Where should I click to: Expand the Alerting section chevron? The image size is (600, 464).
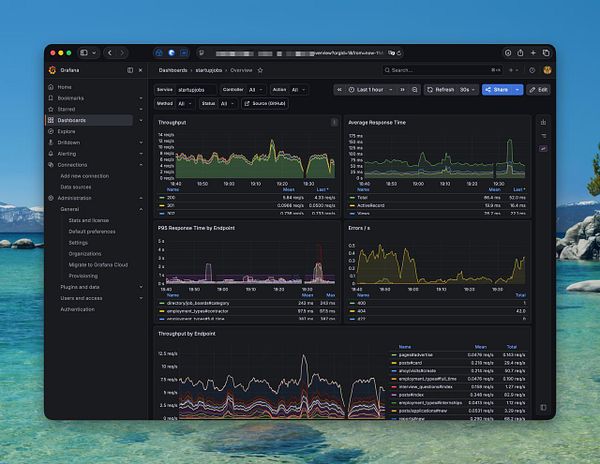pos(141,153)
